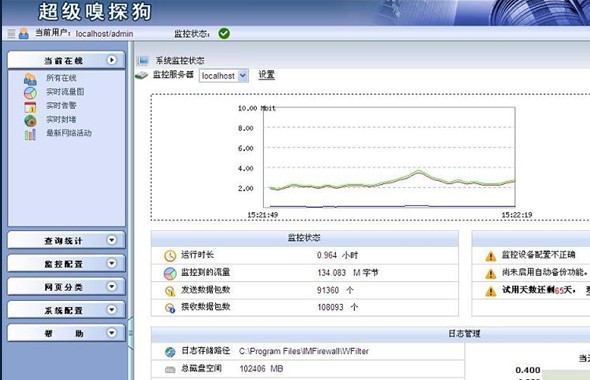Screen dimensions: 590x380
Task: Click the 监控状态 table header
Action: (x=304, y=238)
